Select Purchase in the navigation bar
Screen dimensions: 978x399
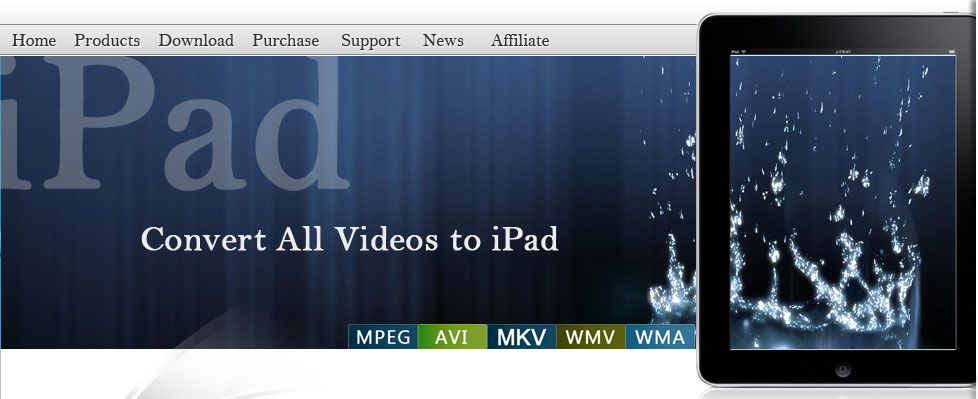point(286,41)
